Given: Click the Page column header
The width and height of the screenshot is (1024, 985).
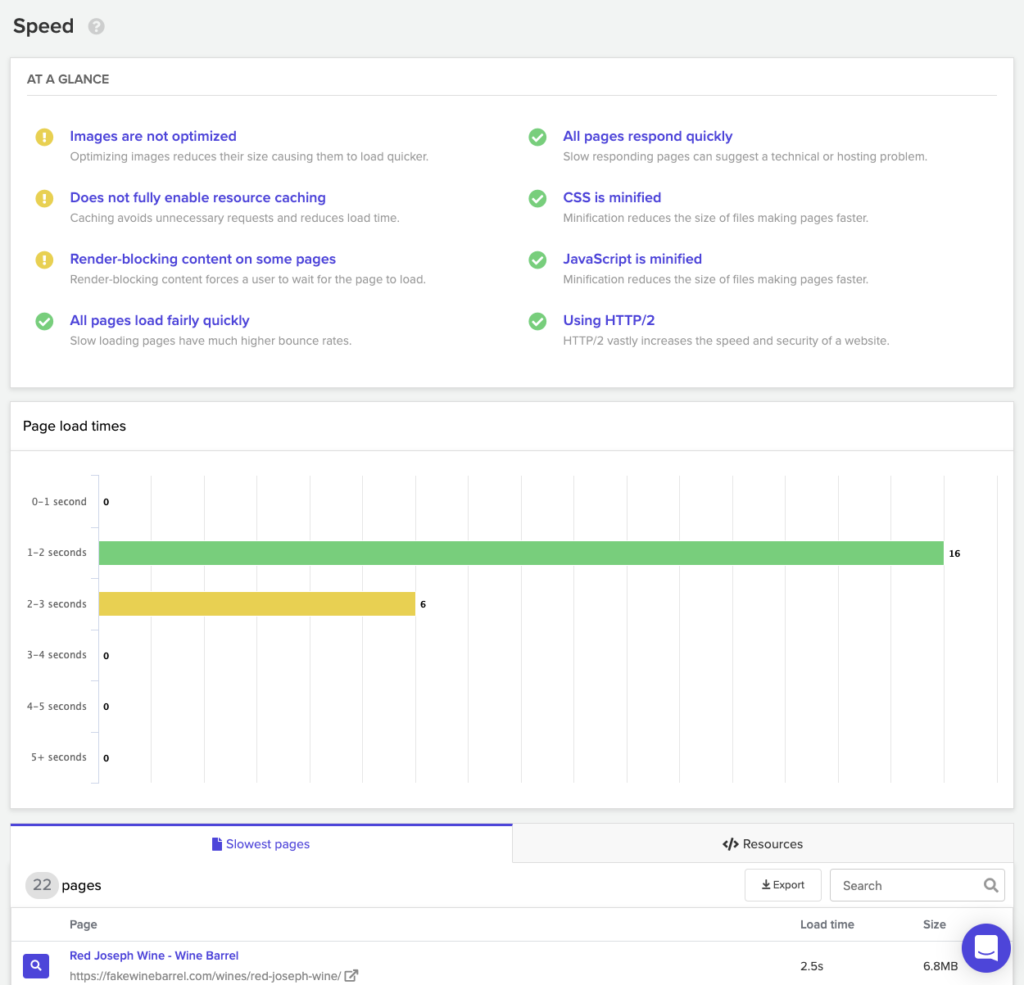Looking at the screenshot, I should (84, 924).
